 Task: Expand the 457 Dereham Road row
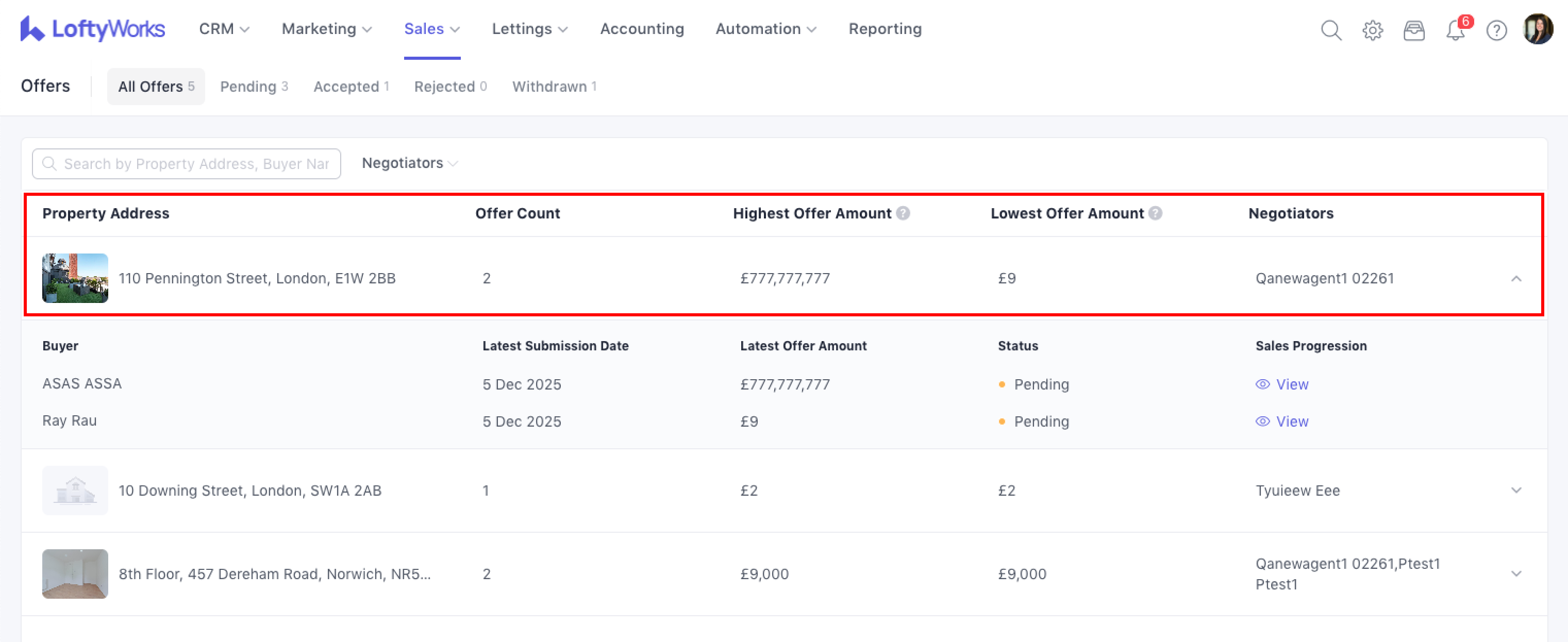(x=1515, y=574)
